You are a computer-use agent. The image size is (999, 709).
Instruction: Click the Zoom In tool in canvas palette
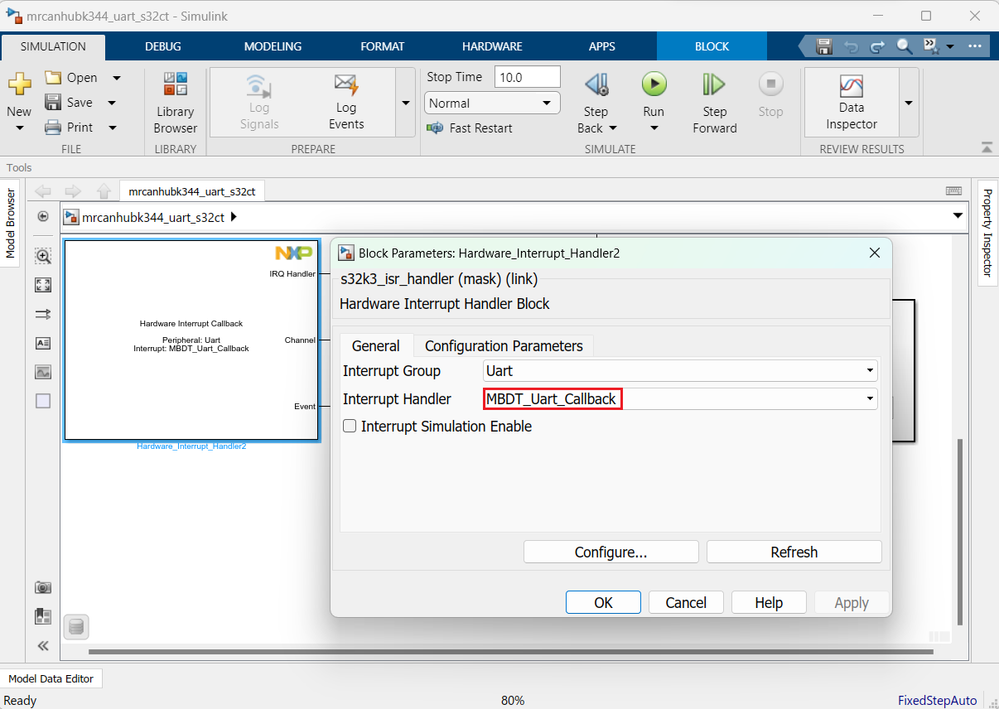pos(43,256)
